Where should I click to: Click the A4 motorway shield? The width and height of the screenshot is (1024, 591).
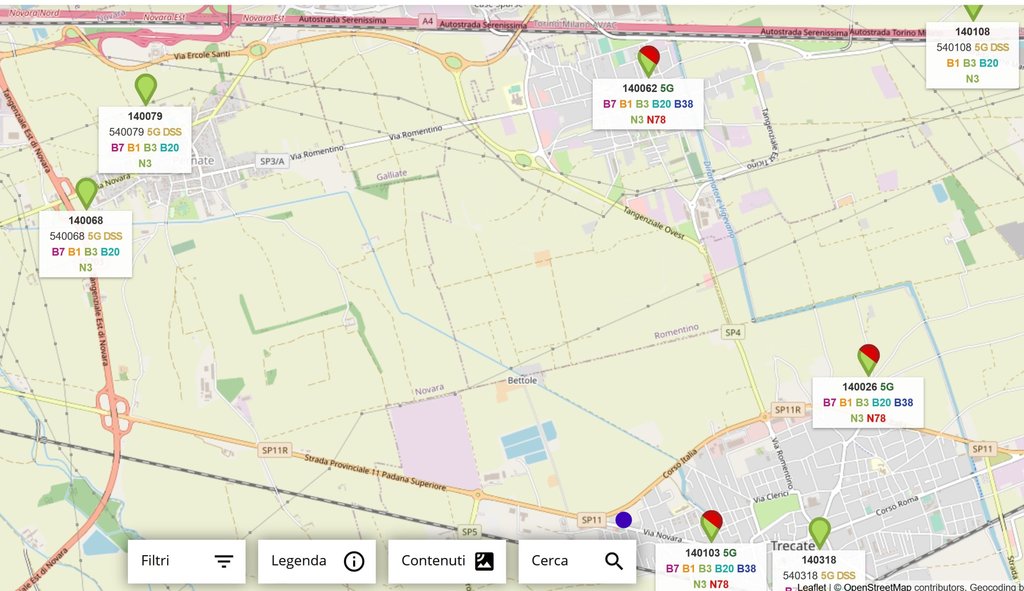427,21
